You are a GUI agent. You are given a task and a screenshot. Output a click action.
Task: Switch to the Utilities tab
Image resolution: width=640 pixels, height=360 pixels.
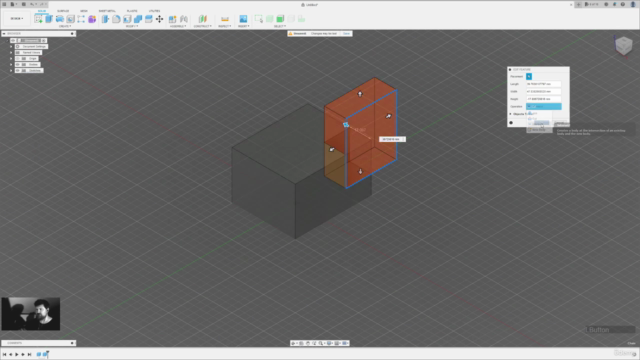pos(154,11)
